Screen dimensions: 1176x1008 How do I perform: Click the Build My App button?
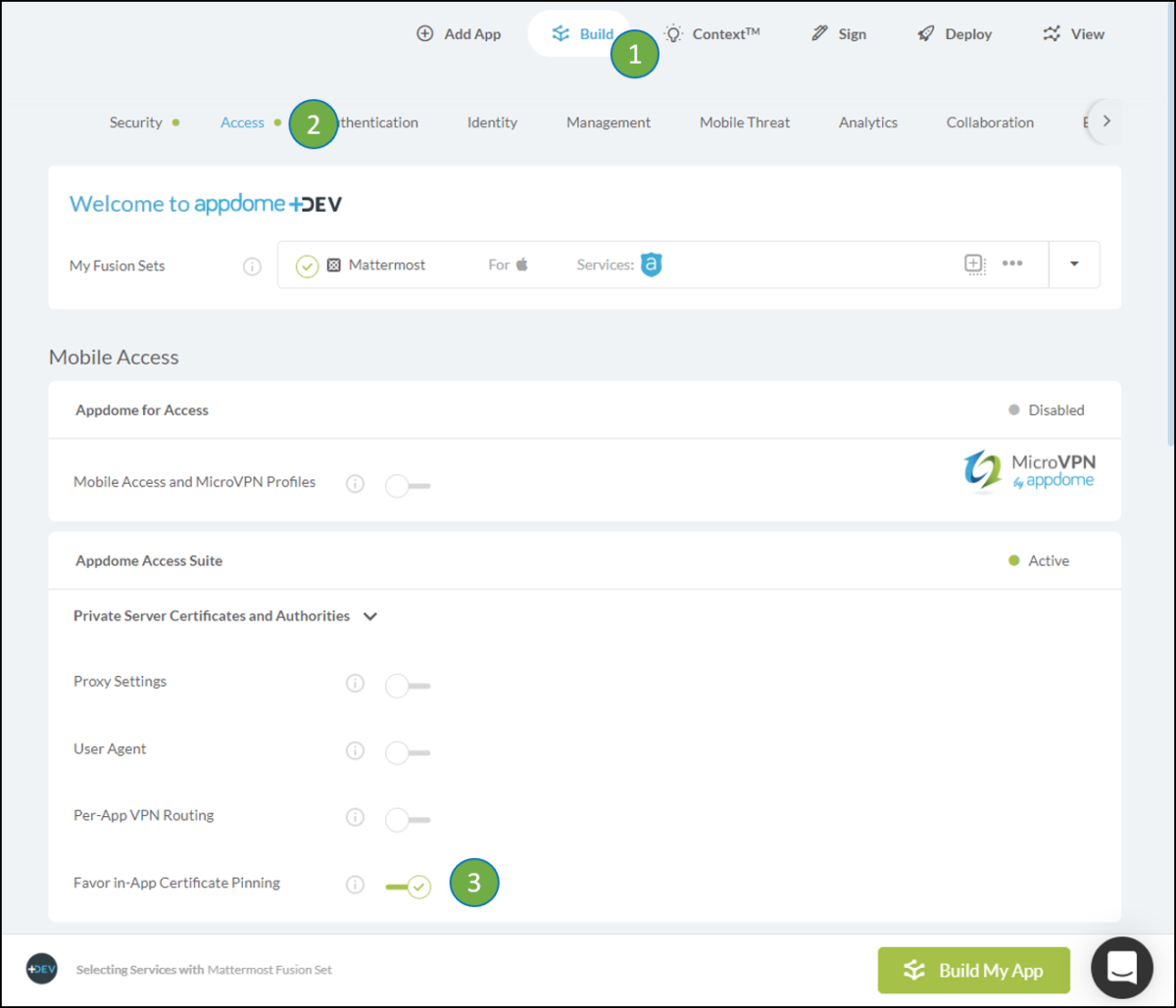973,970
